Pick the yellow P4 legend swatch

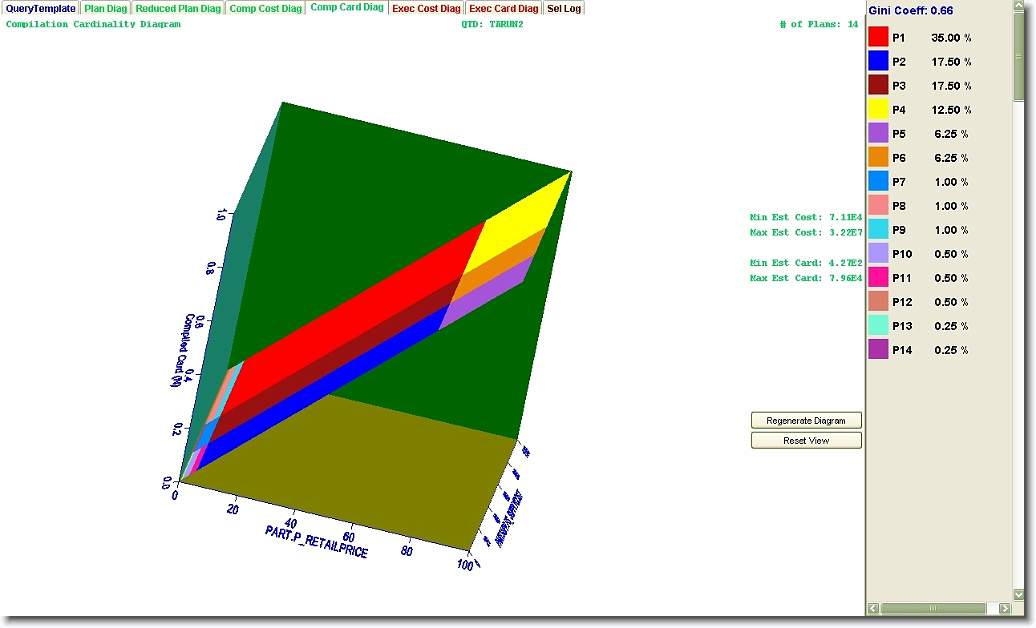878,110
